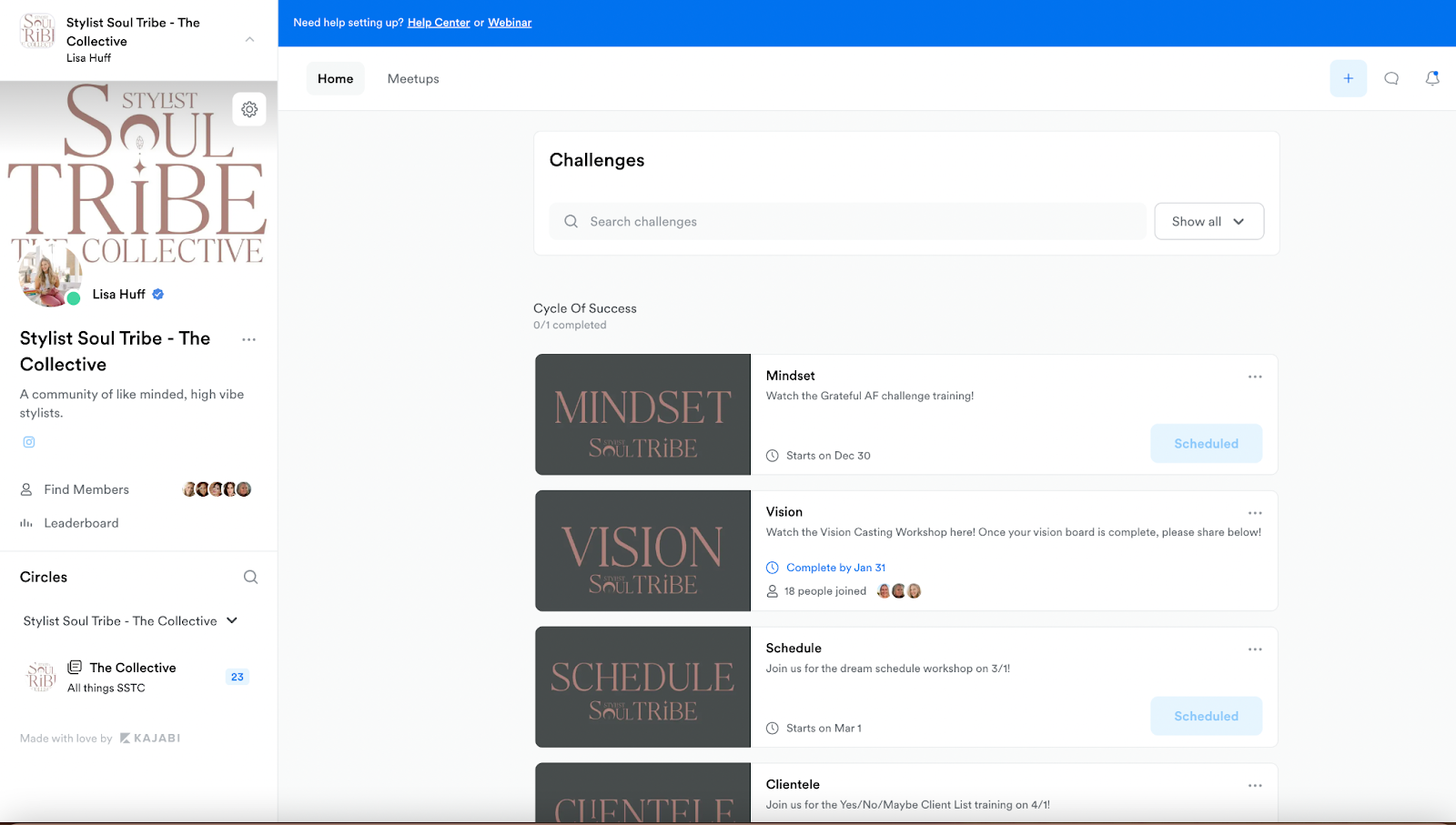Switch to the Home tab

click(335, 78)
